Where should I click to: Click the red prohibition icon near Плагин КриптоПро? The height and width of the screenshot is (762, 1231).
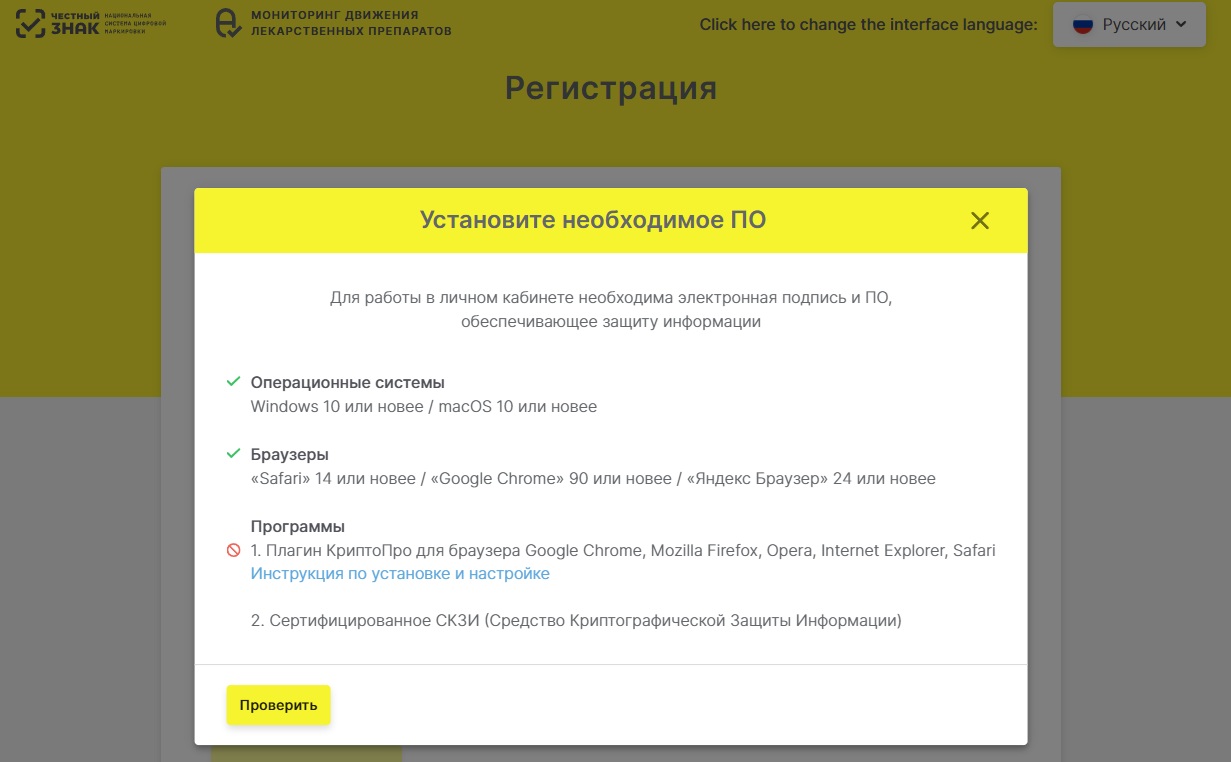(x=231, y=551)
